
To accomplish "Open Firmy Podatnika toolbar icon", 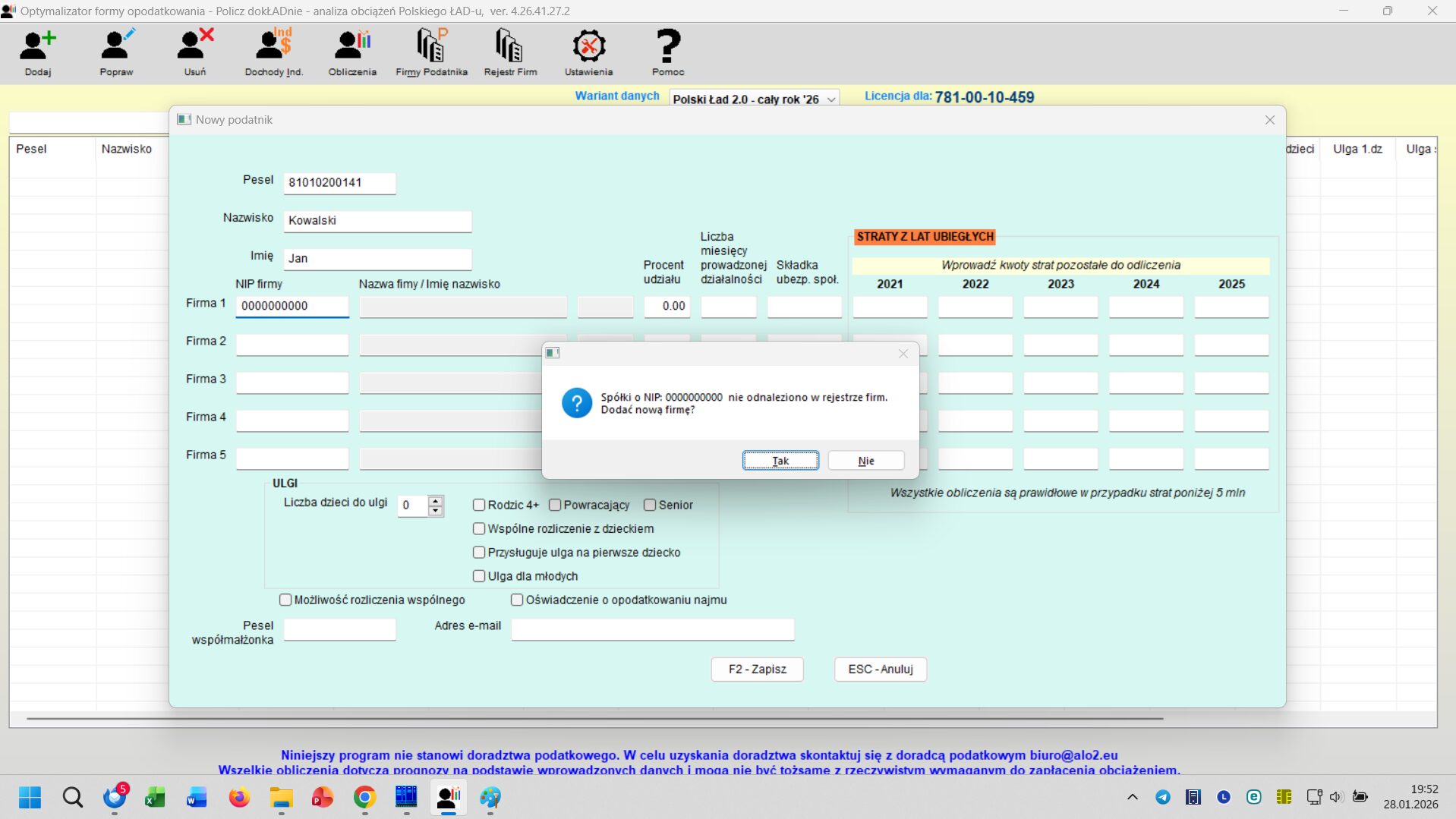I will pyautogui.click(x=431, y=46).
